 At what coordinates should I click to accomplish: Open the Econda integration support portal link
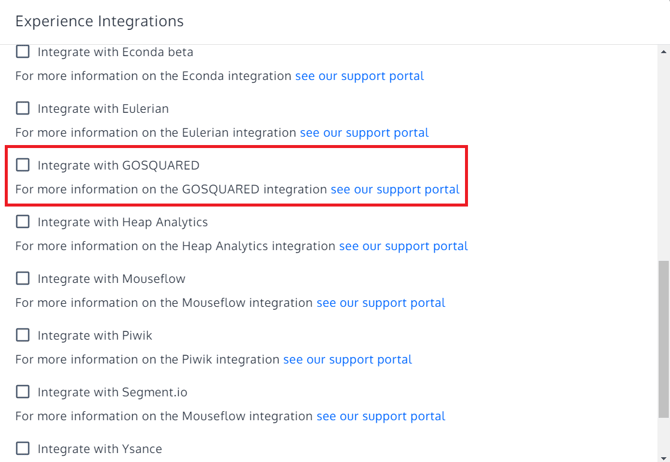pos(359,76)
